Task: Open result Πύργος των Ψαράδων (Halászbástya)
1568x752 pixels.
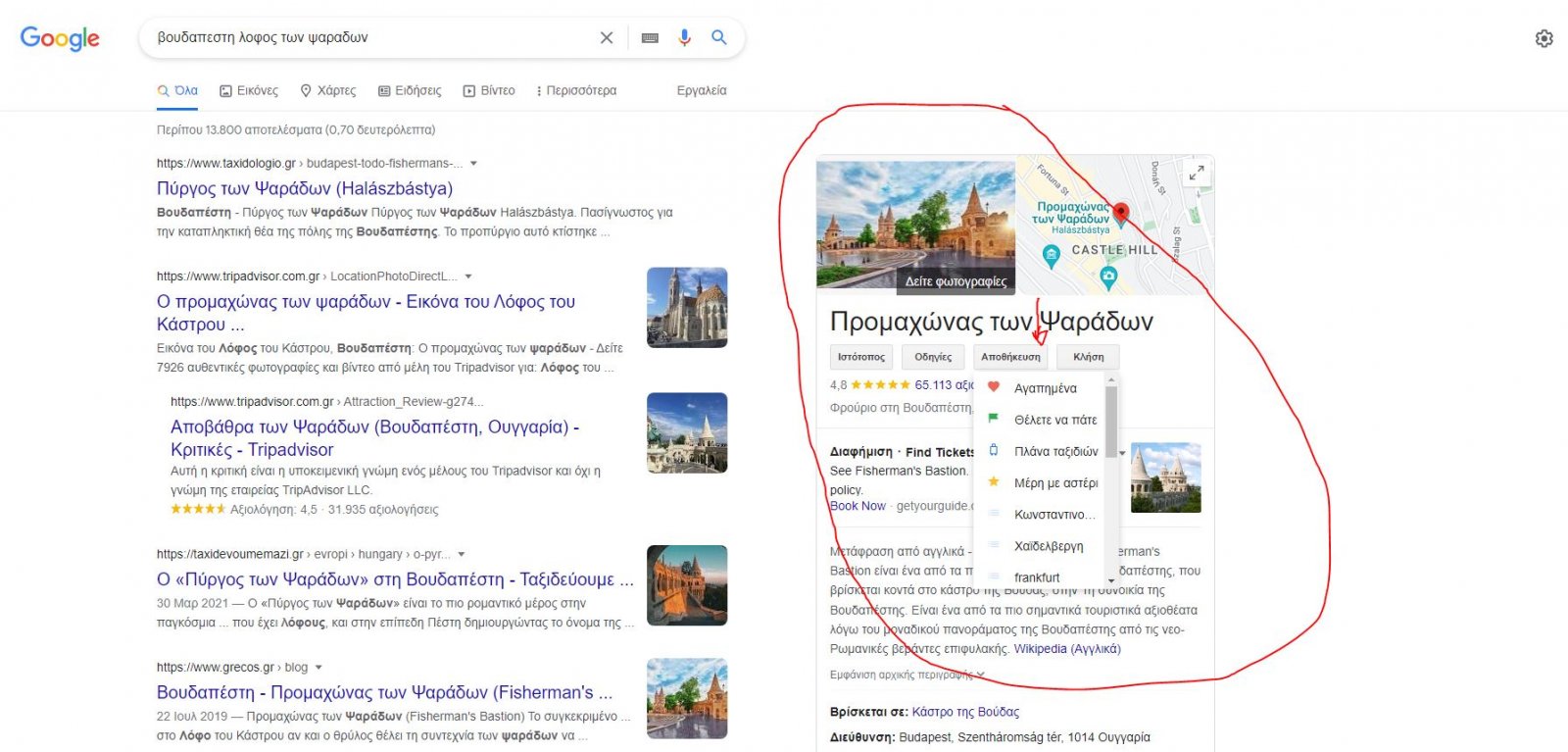Action: pos(305,188)
